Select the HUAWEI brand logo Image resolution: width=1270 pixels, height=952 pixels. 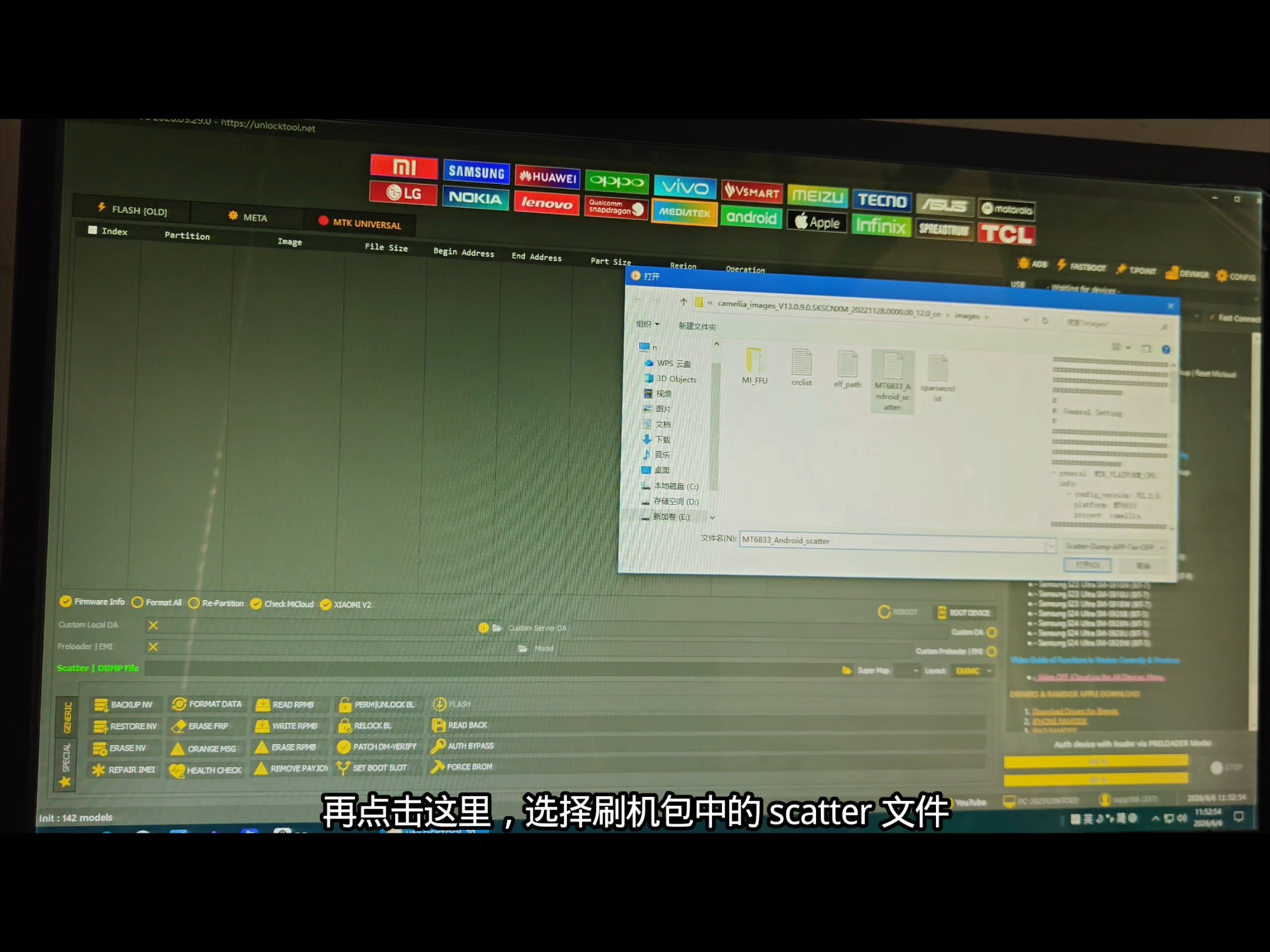pos(547,176)
